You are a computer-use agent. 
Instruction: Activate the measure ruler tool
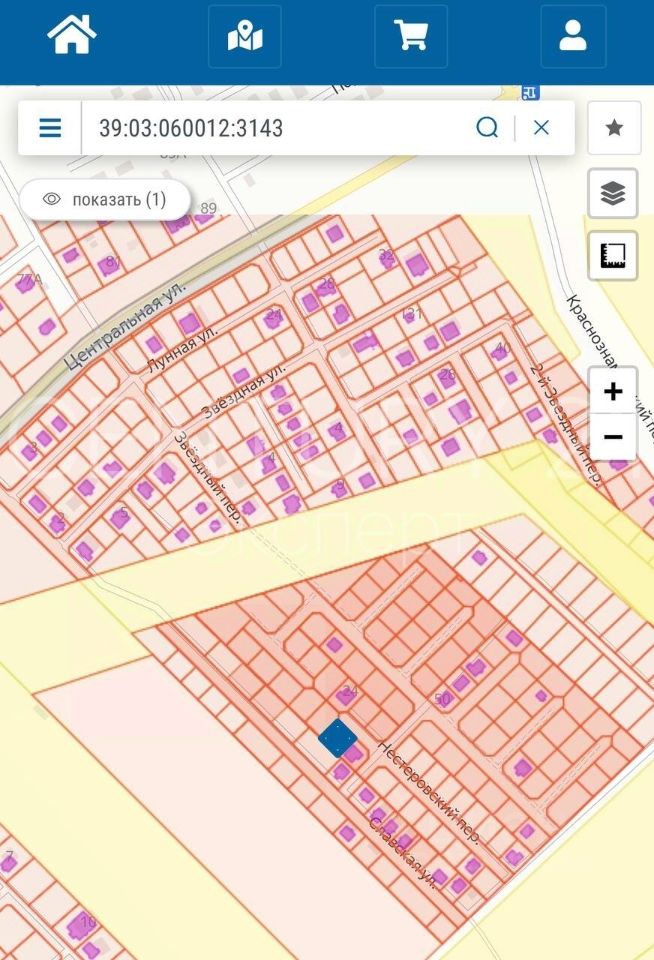click(x=612, y=255)
